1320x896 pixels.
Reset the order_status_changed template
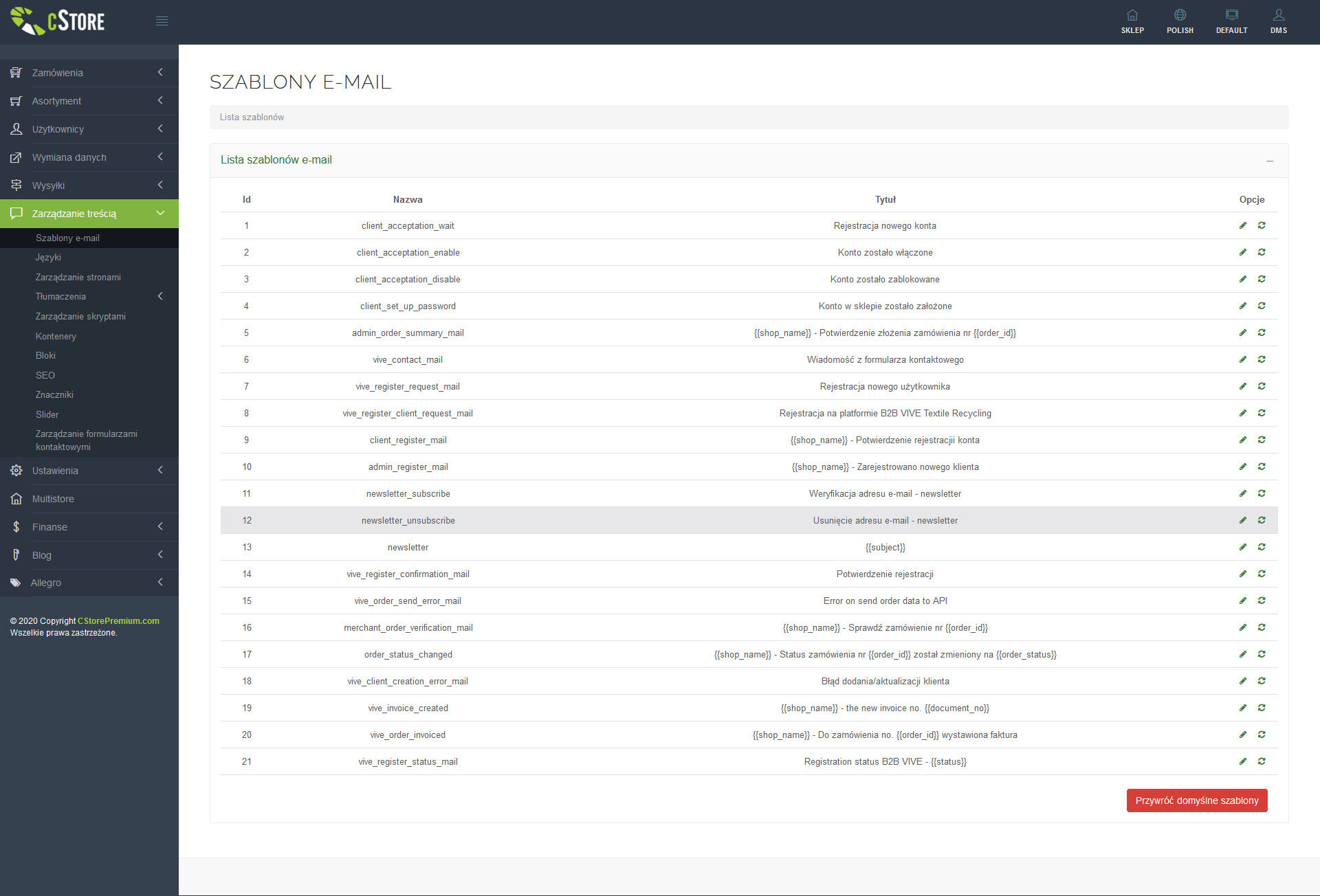1262,654
